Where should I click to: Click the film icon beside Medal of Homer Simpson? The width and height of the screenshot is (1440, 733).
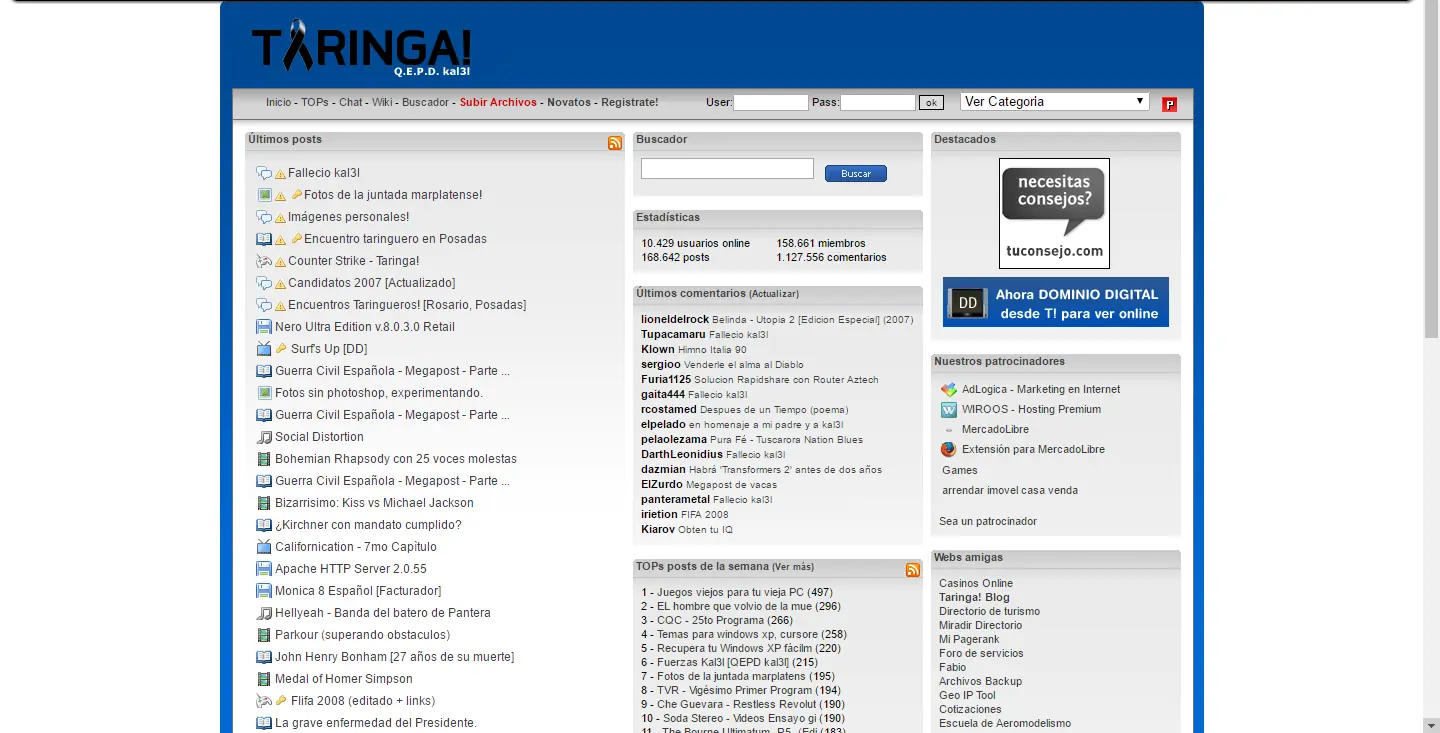pos(264,679)
